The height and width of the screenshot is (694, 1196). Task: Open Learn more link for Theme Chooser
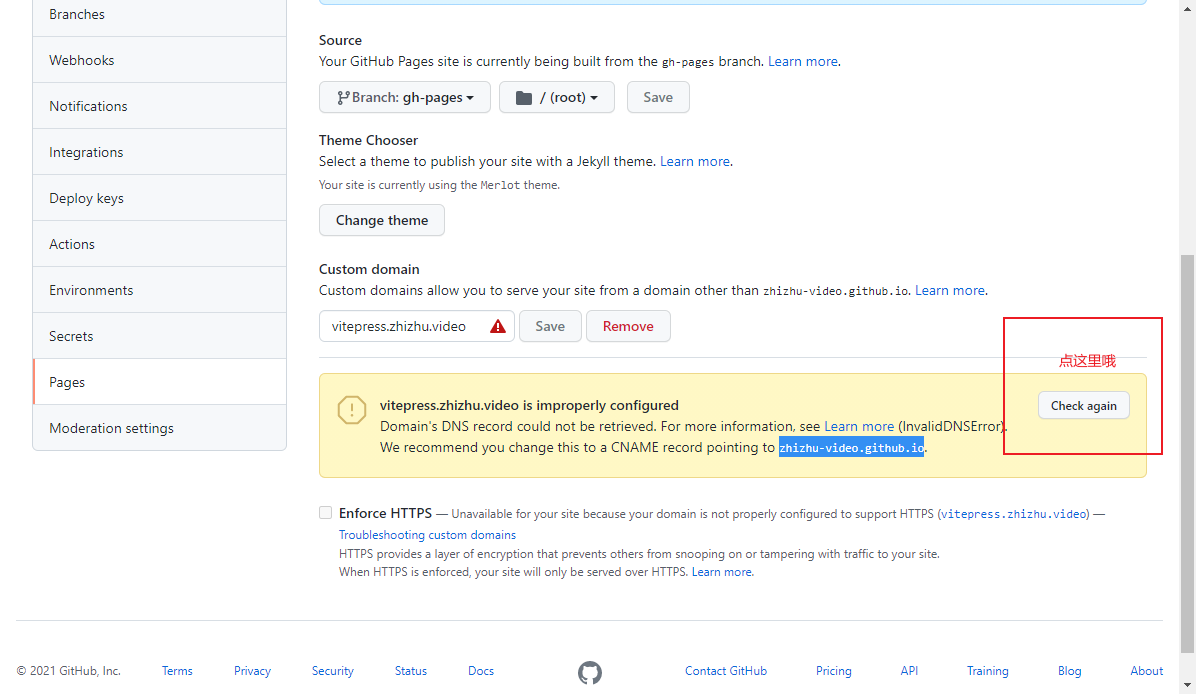695,162
